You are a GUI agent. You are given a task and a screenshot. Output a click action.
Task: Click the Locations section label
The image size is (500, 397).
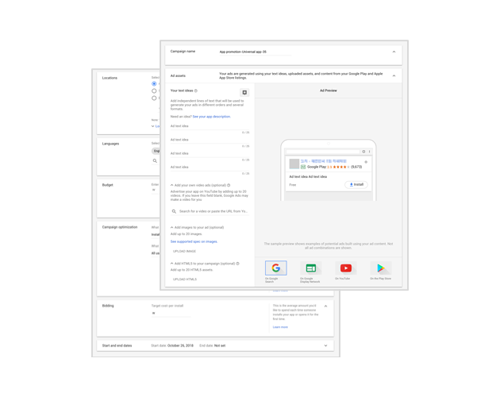(x=110, y=78)
